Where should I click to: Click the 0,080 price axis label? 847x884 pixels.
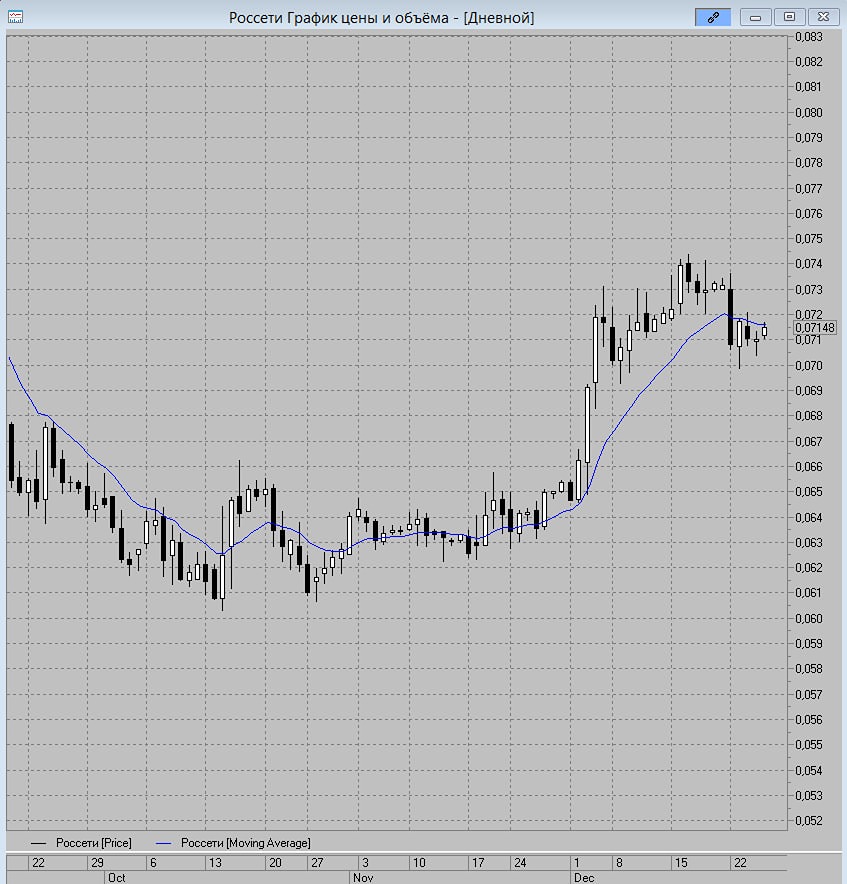(809, 113)
